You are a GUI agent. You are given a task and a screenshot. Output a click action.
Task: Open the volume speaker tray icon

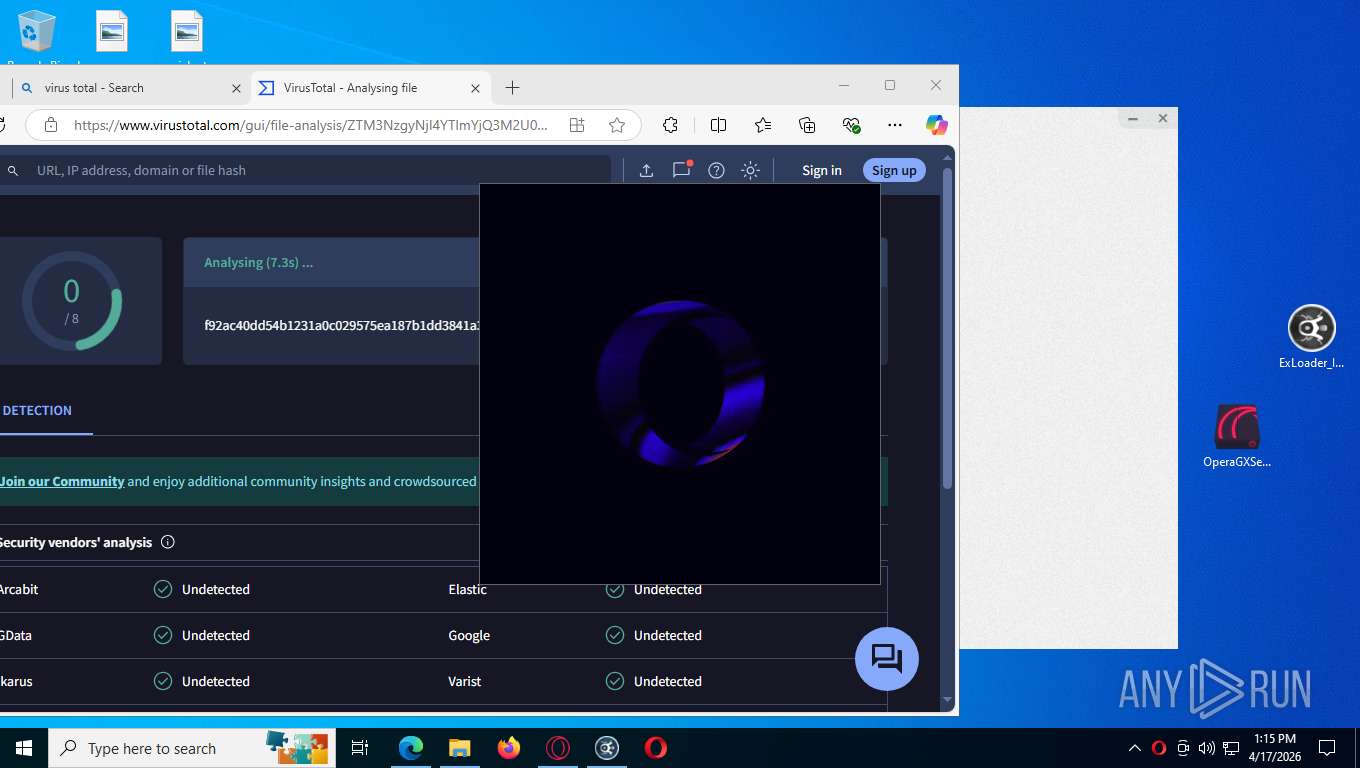click(x=1207, y=748)
